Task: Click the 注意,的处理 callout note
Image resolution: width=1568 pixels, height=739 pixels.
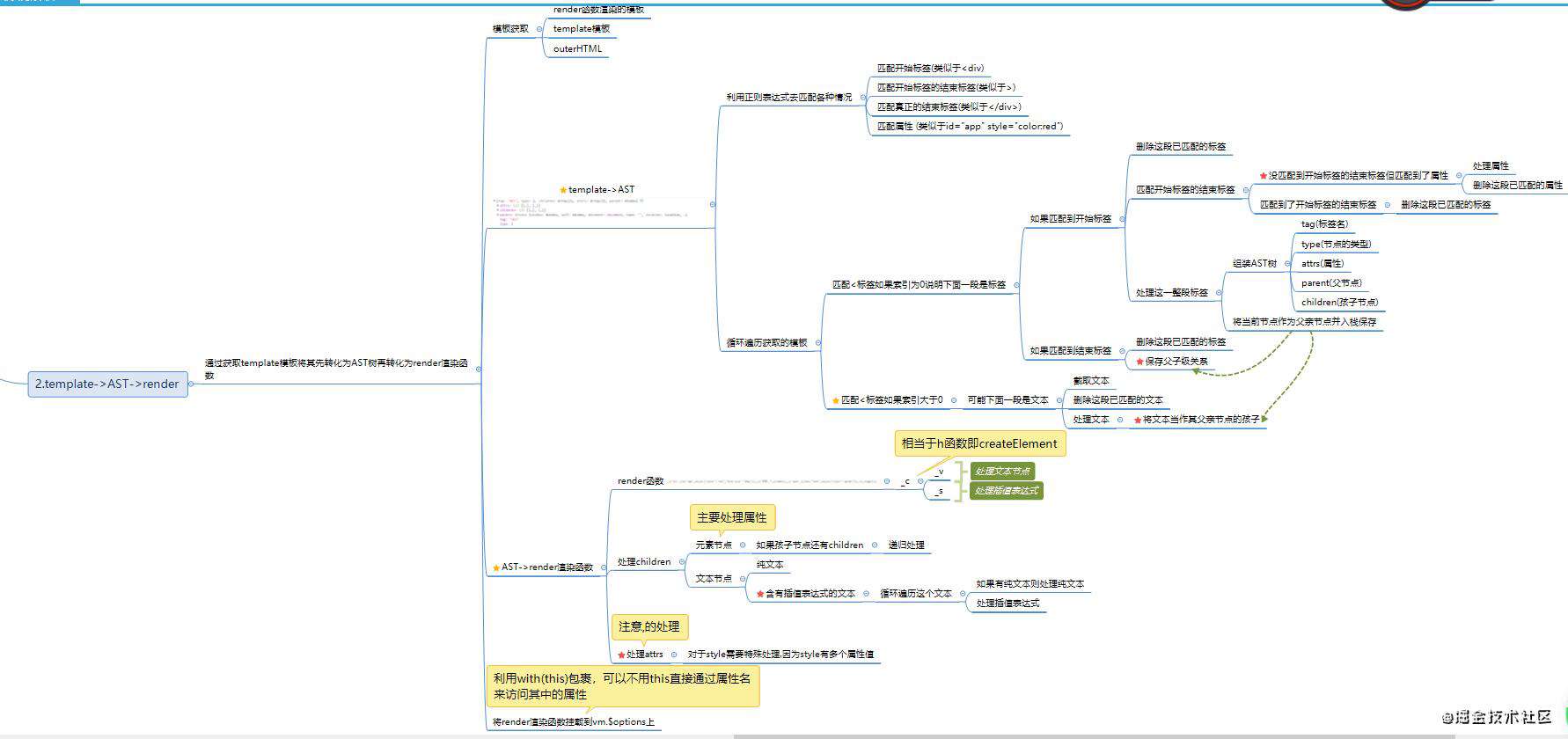Action: pos(649,627)
